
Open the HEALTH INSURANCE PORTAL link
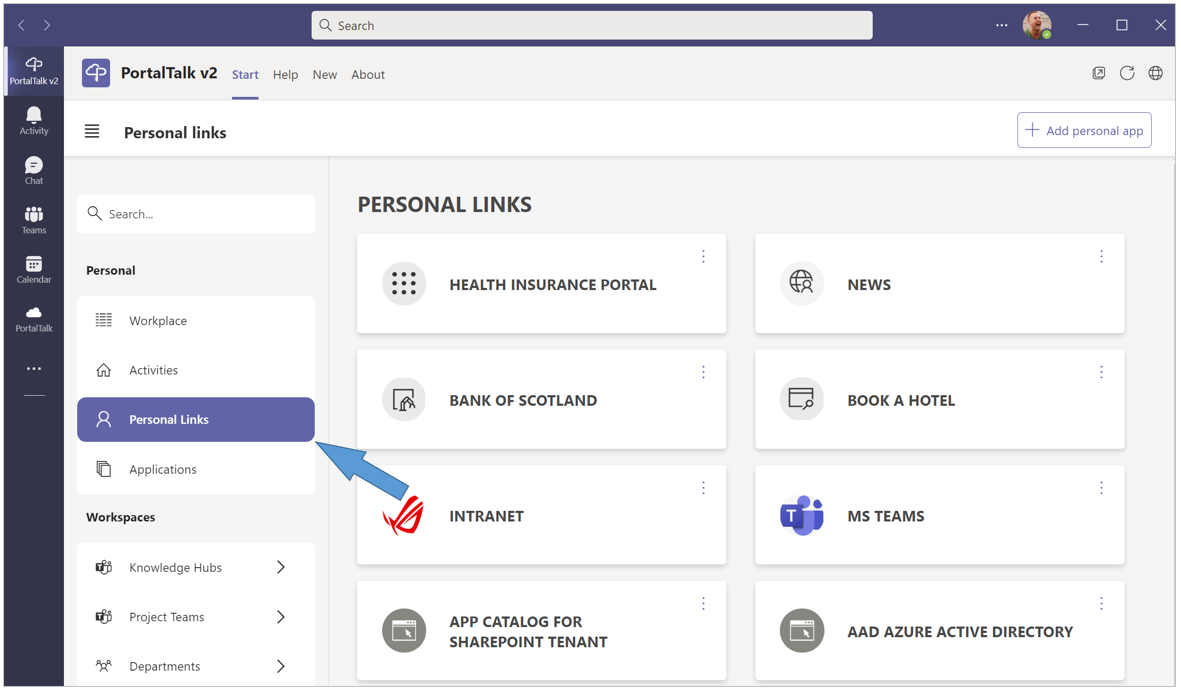553,285
